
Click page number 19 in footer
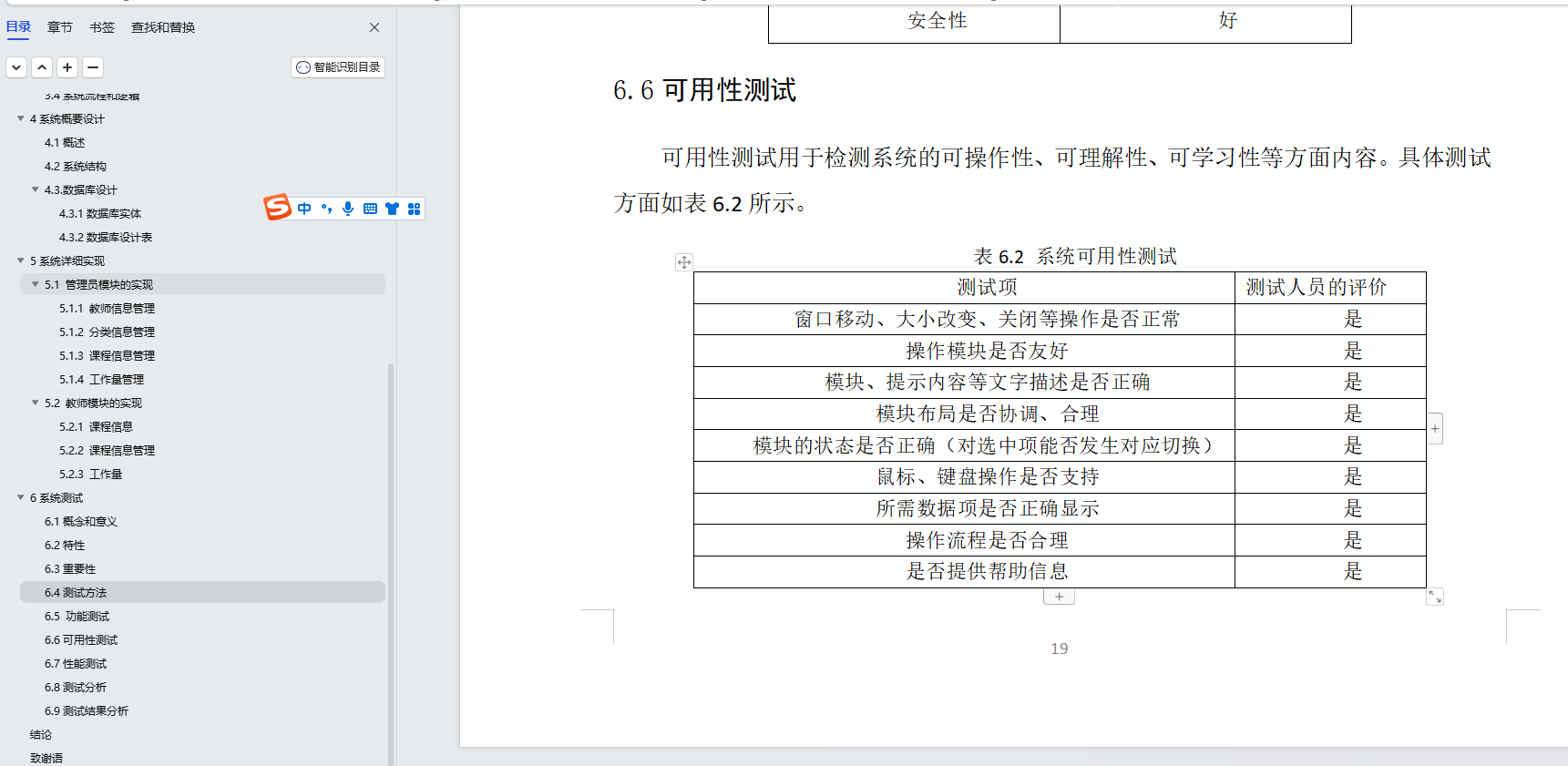pos(1059,649)
